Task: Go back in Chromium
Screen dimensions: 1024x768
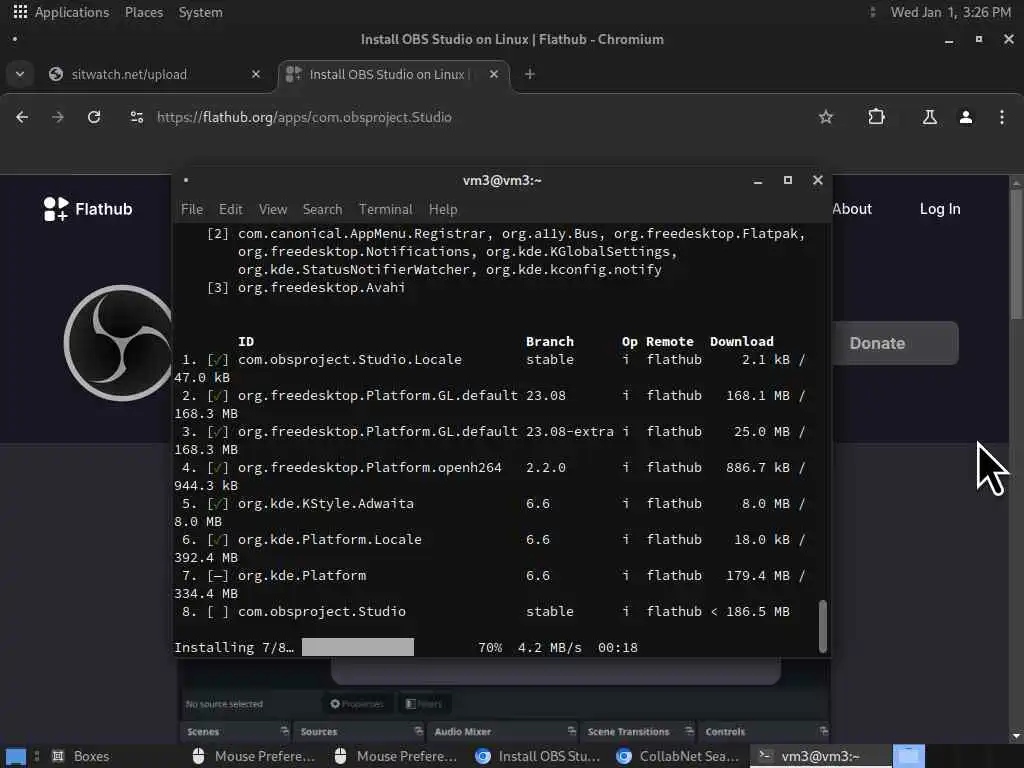Action: point(22,117)
